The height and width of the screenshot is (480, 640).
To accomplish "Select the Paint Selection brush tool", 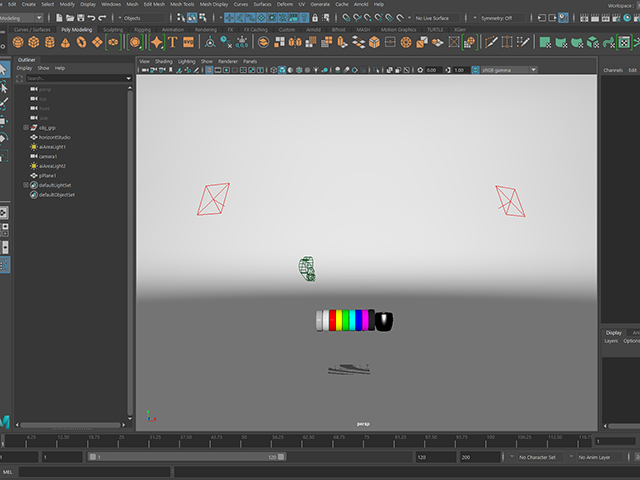I will pos(4,104).
